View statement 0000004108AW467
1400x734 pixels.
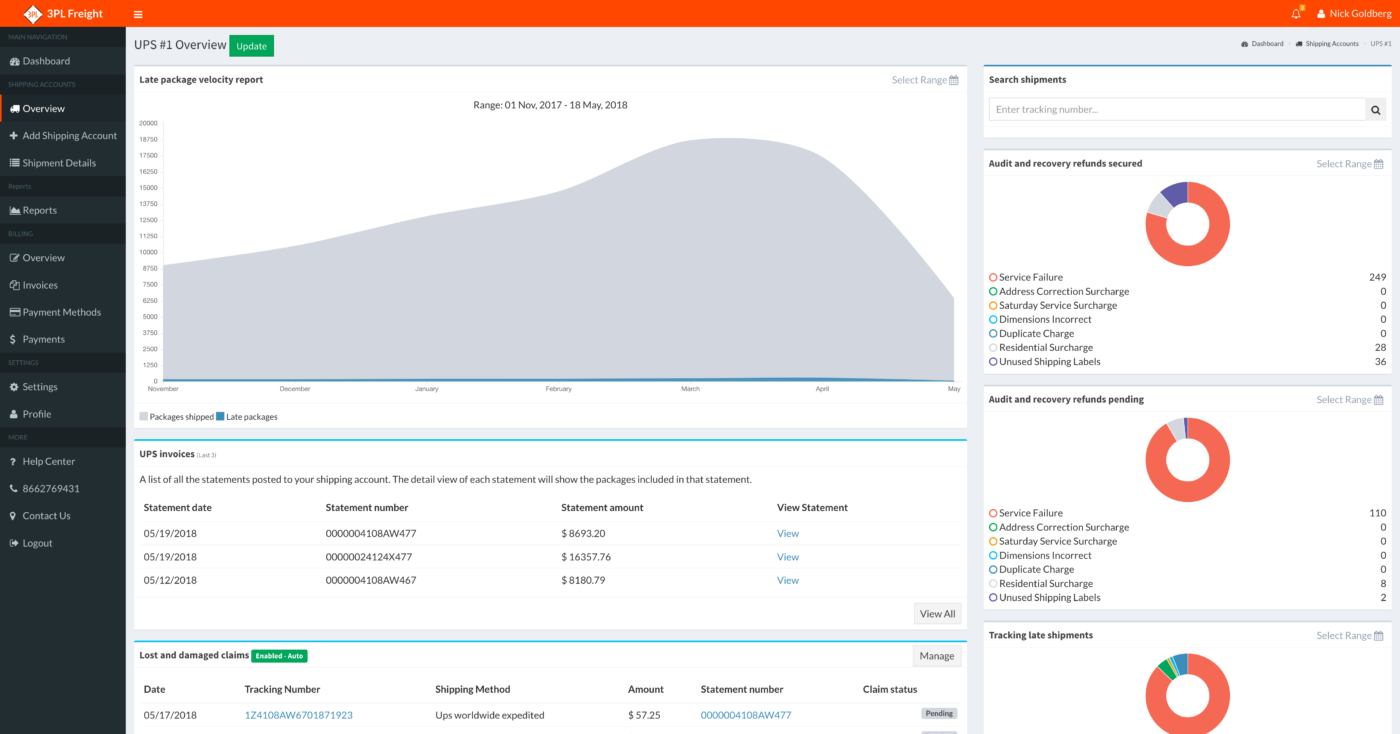(x=788, y=580)
